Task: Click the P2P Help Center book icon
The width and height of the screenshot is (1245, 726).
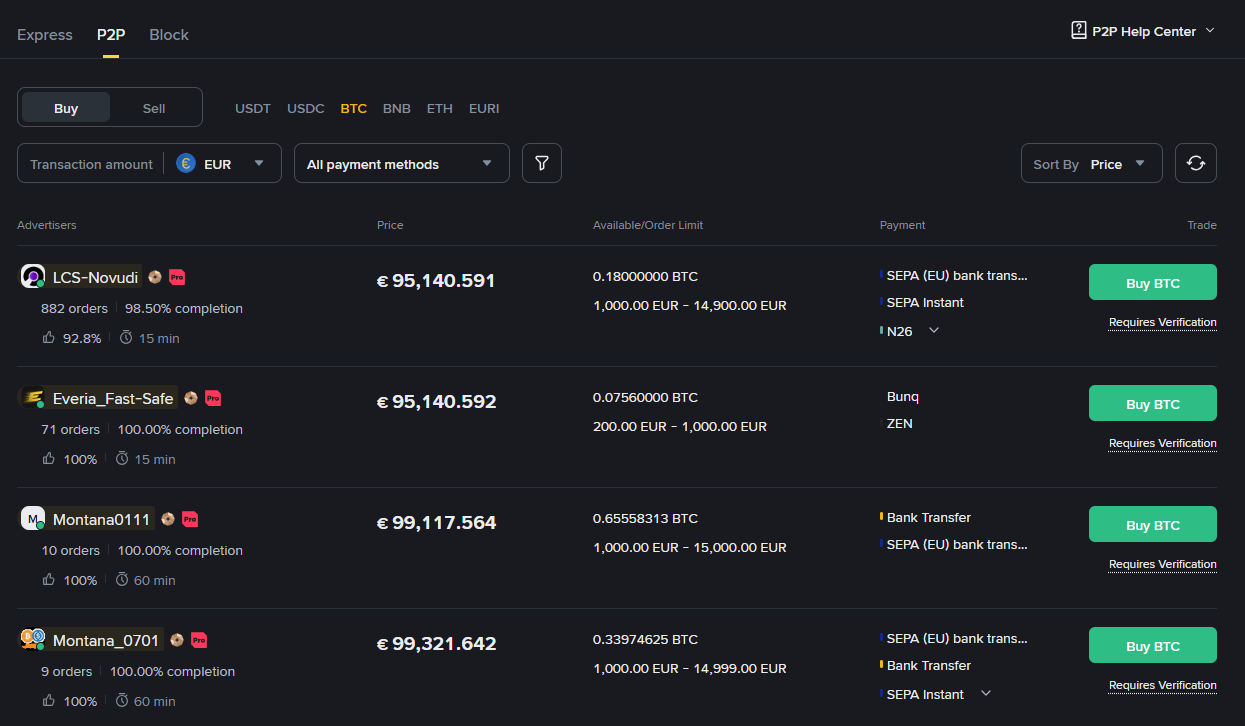Action: click(1078, 31)
